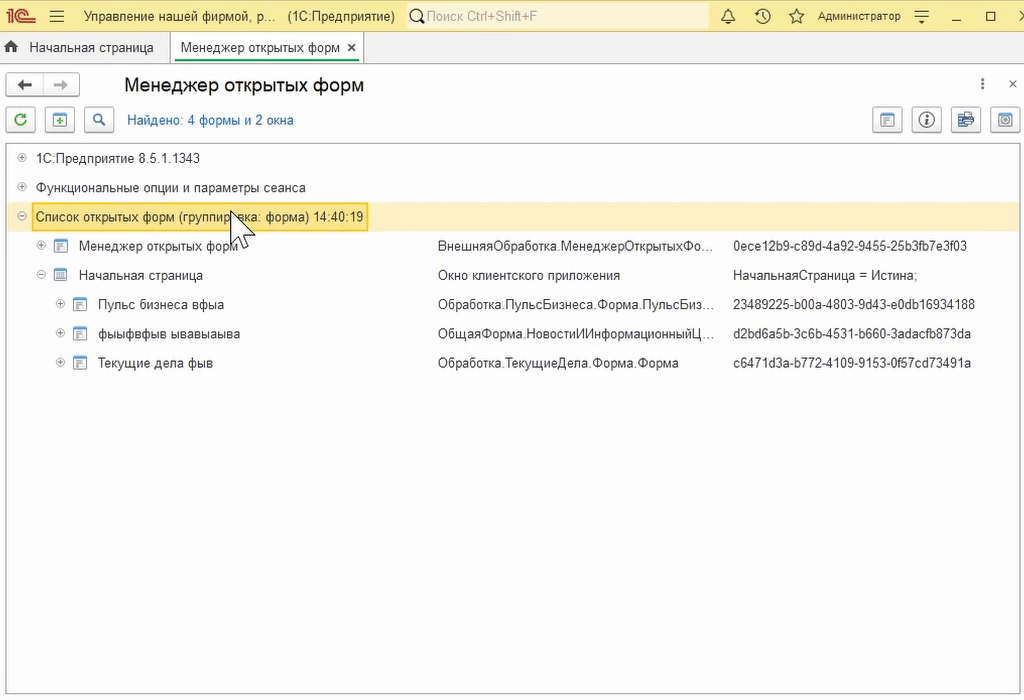Screen dimensions: 1024x700
Task: Open the main hamburger menu
Action: (57, 16)
